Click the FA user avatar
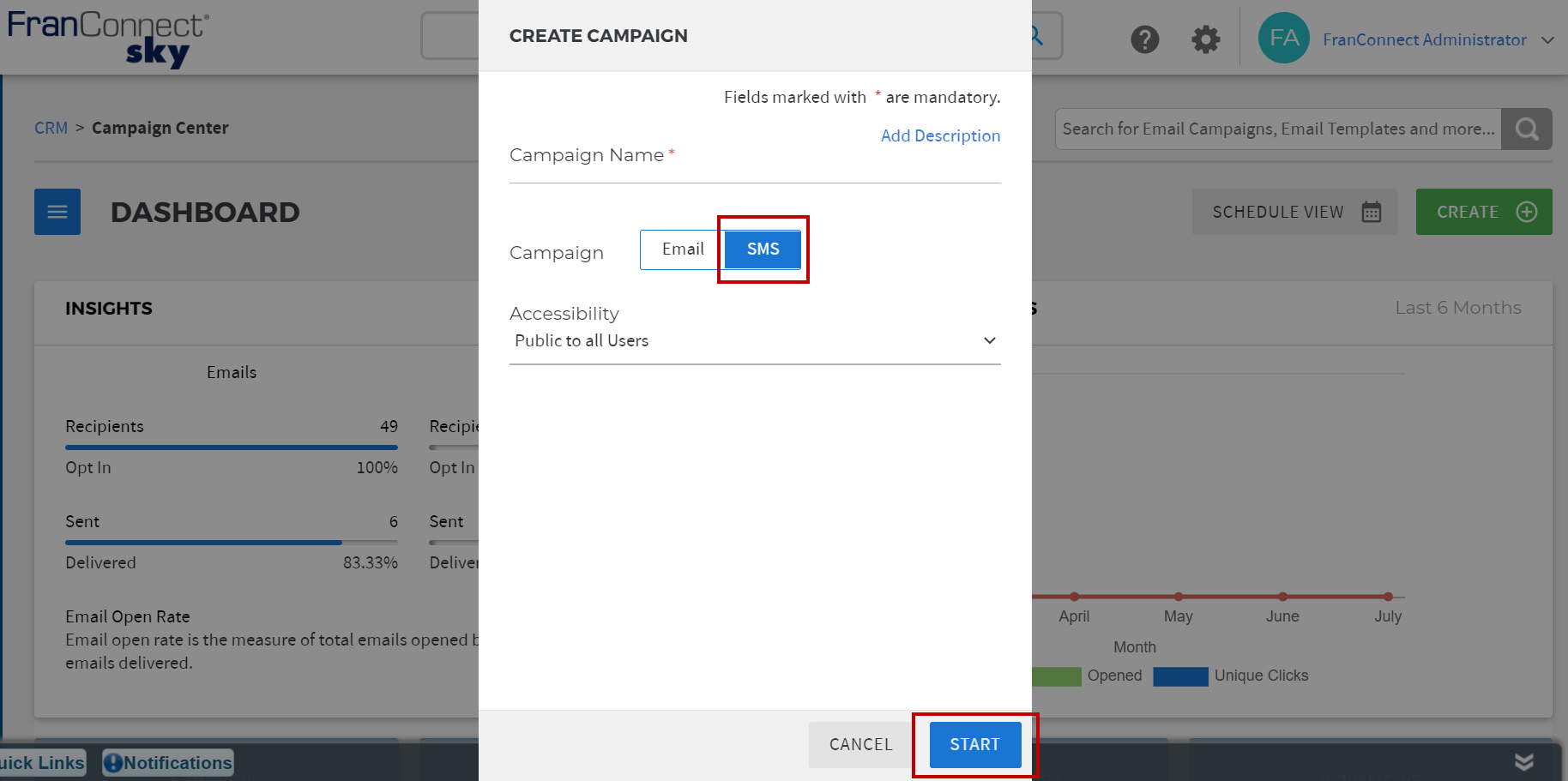The image size is (1568, 781). (x=1283, y=38)
